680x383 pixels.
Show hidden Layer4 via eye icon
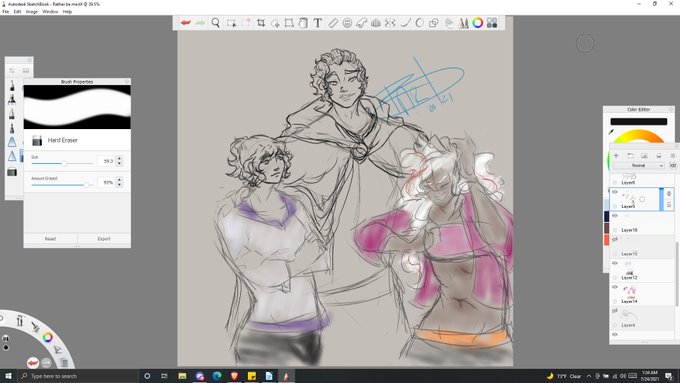(x=615, y=311)
